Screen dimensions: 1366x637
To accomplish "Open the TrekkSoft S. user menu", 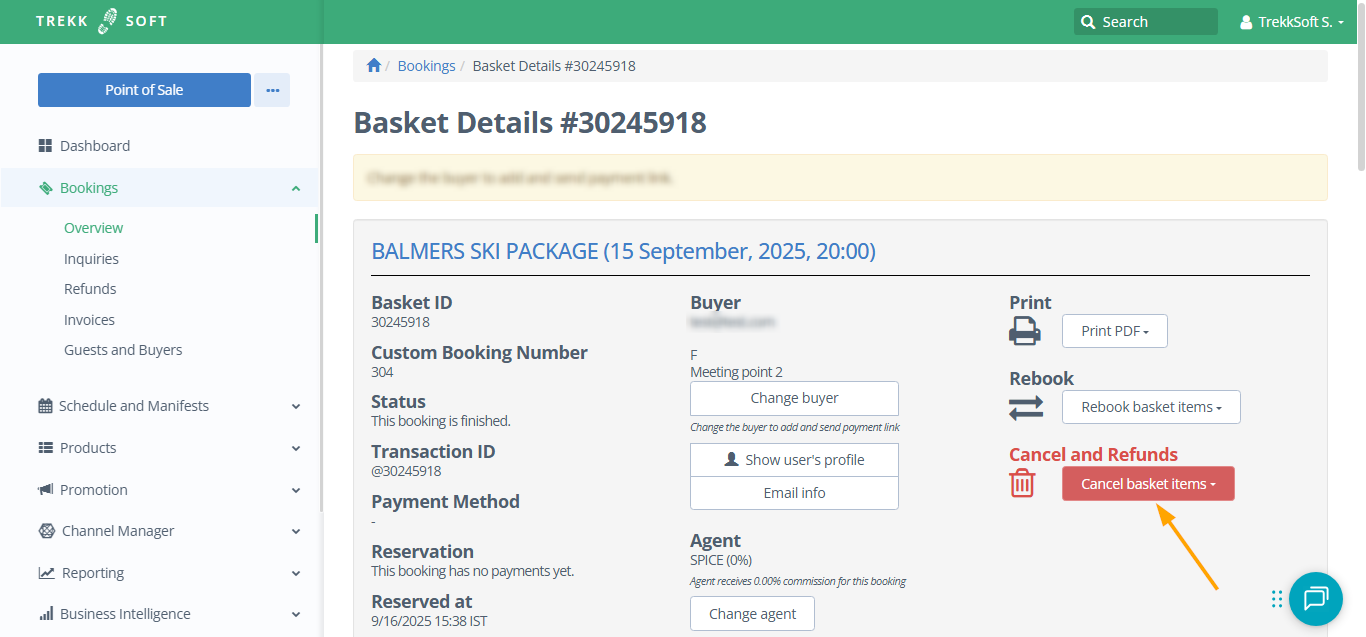I will 1291,22.
